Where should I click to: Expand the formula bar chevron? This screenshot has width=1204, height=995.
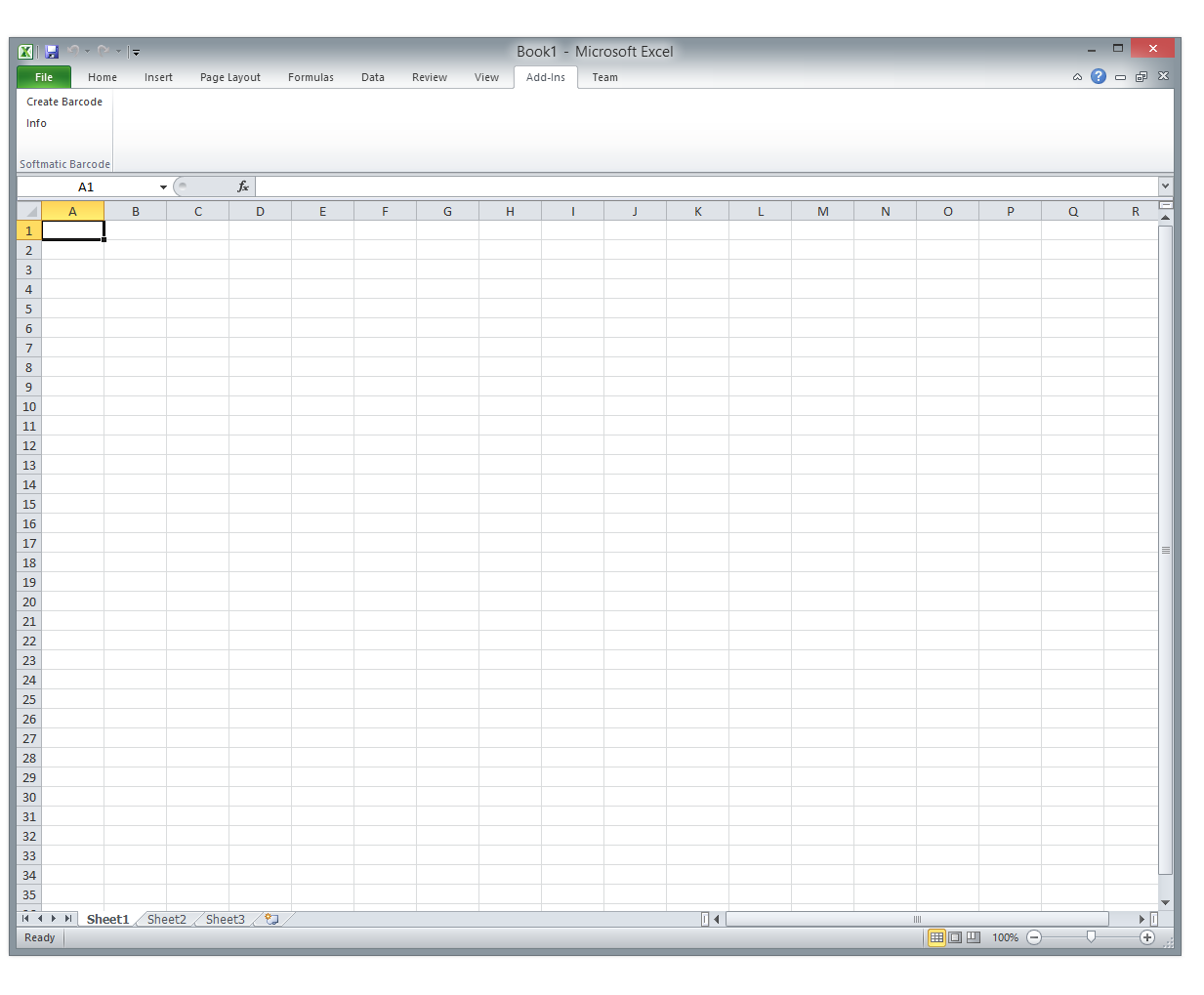(1165, 186)
